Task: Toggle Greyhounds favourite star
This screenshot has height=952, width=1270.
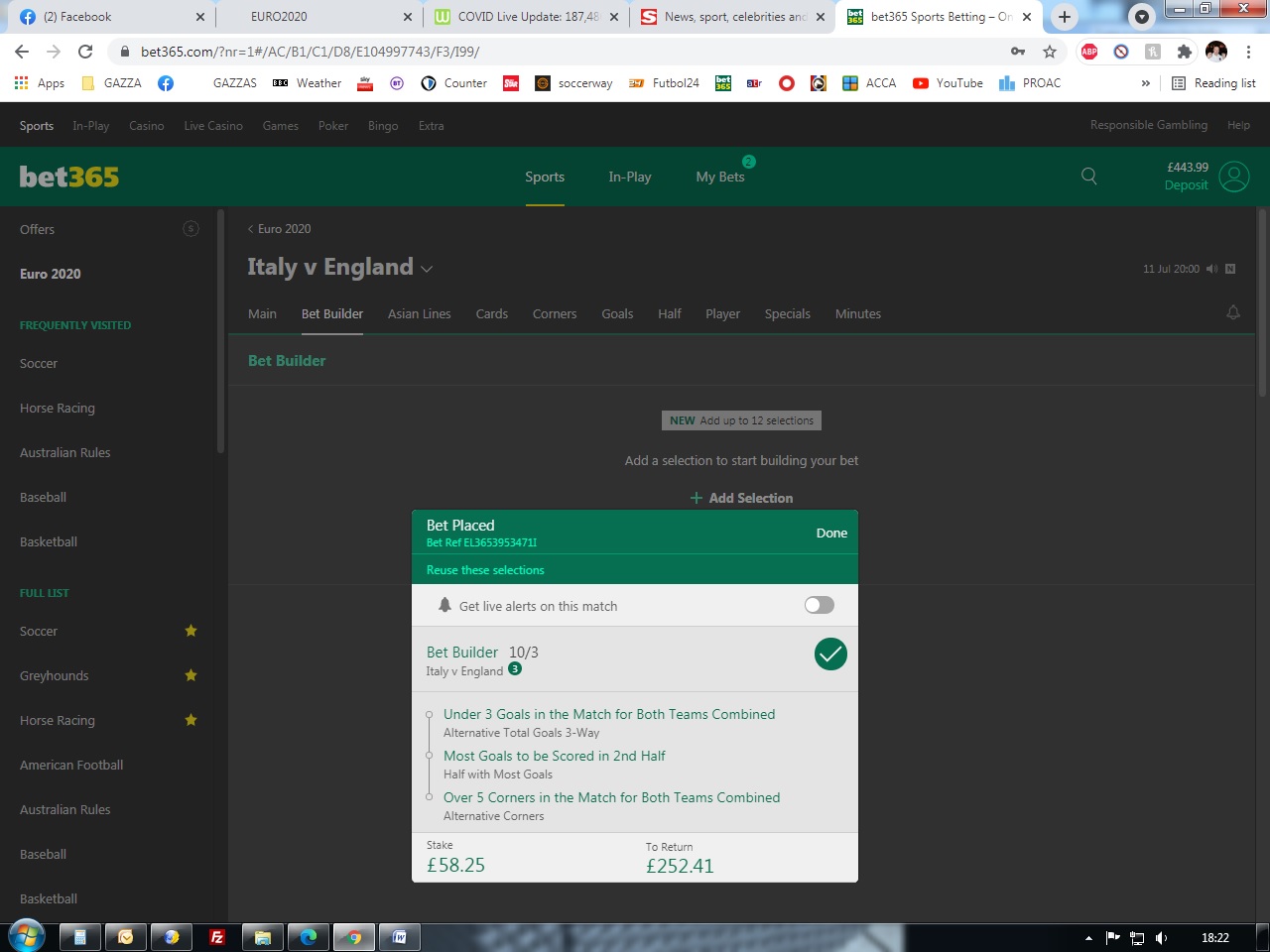Action: (190, 675)
